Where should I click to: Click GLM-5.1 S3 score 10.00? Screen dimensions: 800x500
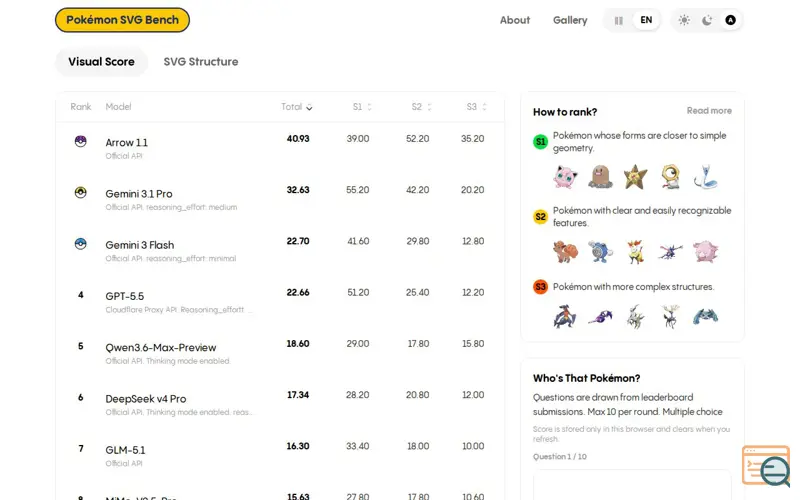pyautogui.click(x=473, y=446)
